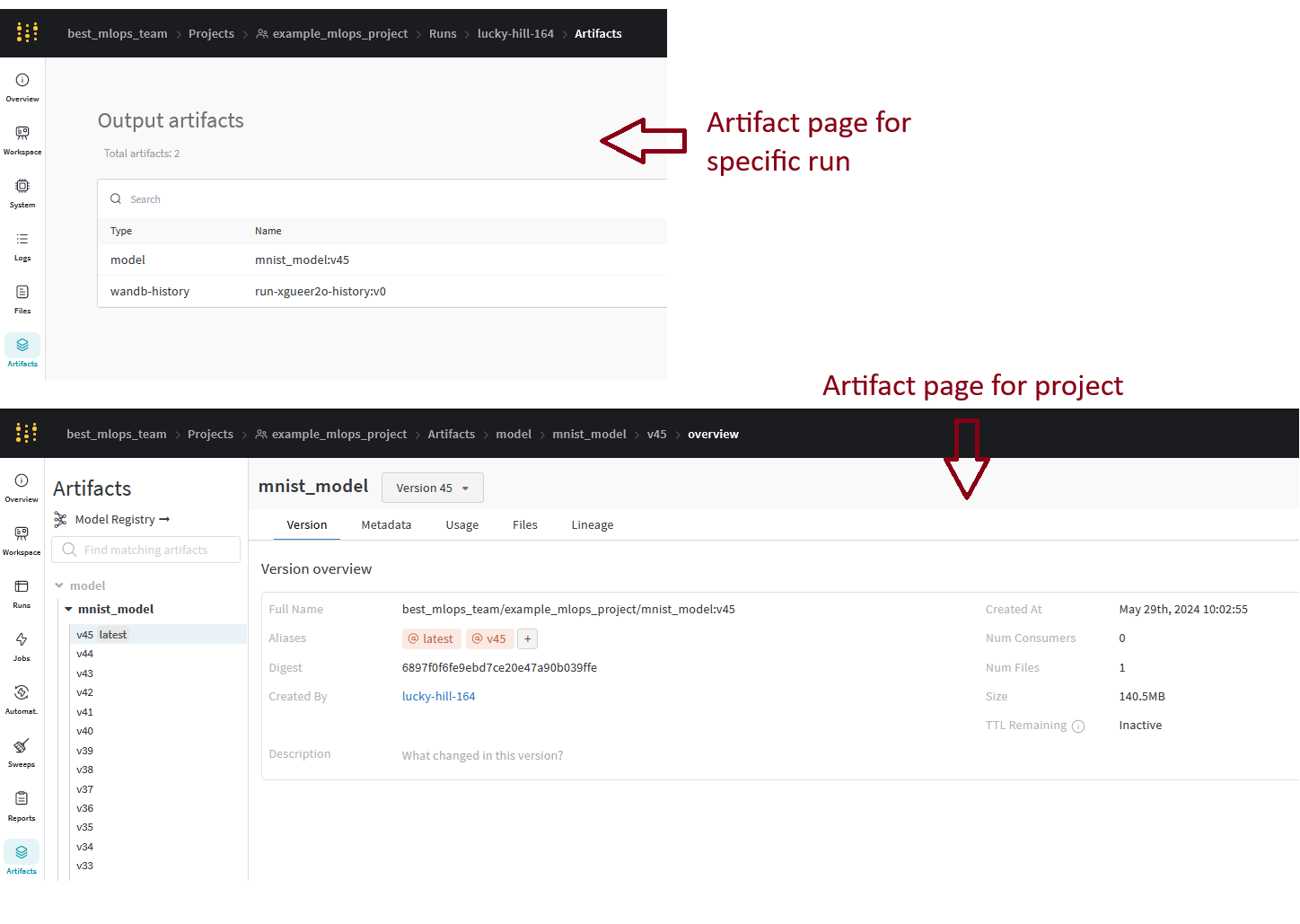
Task: Open the Reports sidebar icon
Action: [22, 800]
